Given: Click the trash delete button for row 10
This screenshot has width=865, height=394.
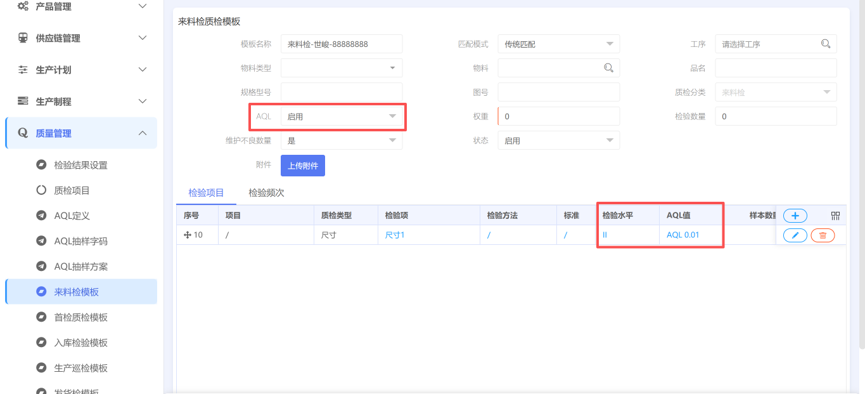Looking at the screenshot, I should [x=823, y=236].
